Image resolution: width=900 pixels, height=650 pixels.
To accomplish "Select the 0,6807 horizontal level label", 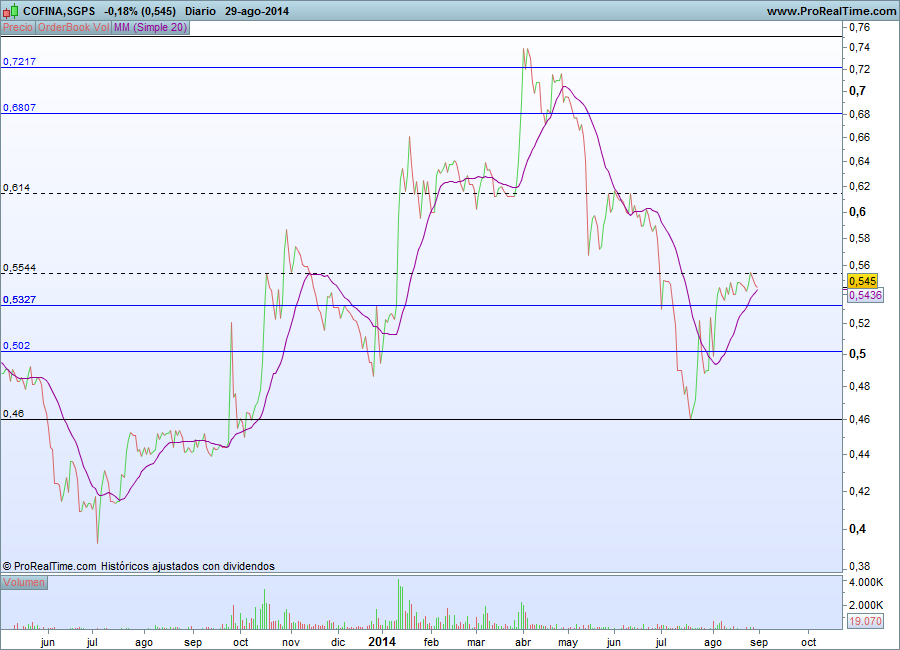I will pyautogui.click(x=20, y=107).
